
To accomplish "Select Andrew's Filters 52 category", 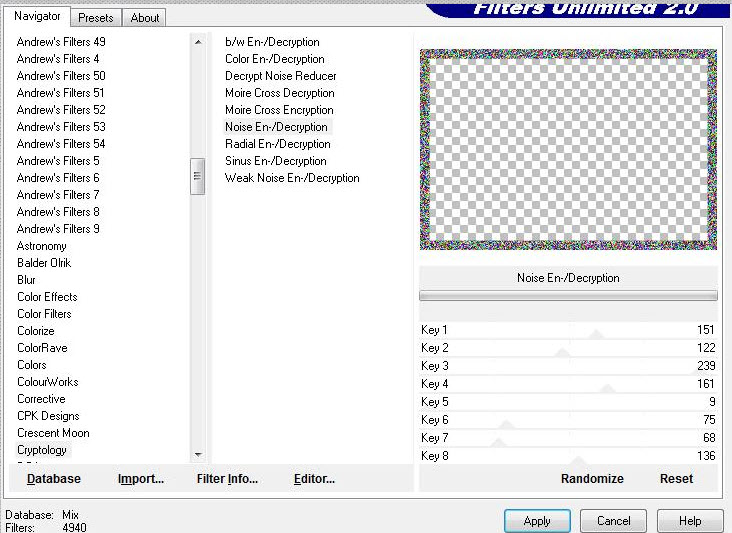I will 61,110.
